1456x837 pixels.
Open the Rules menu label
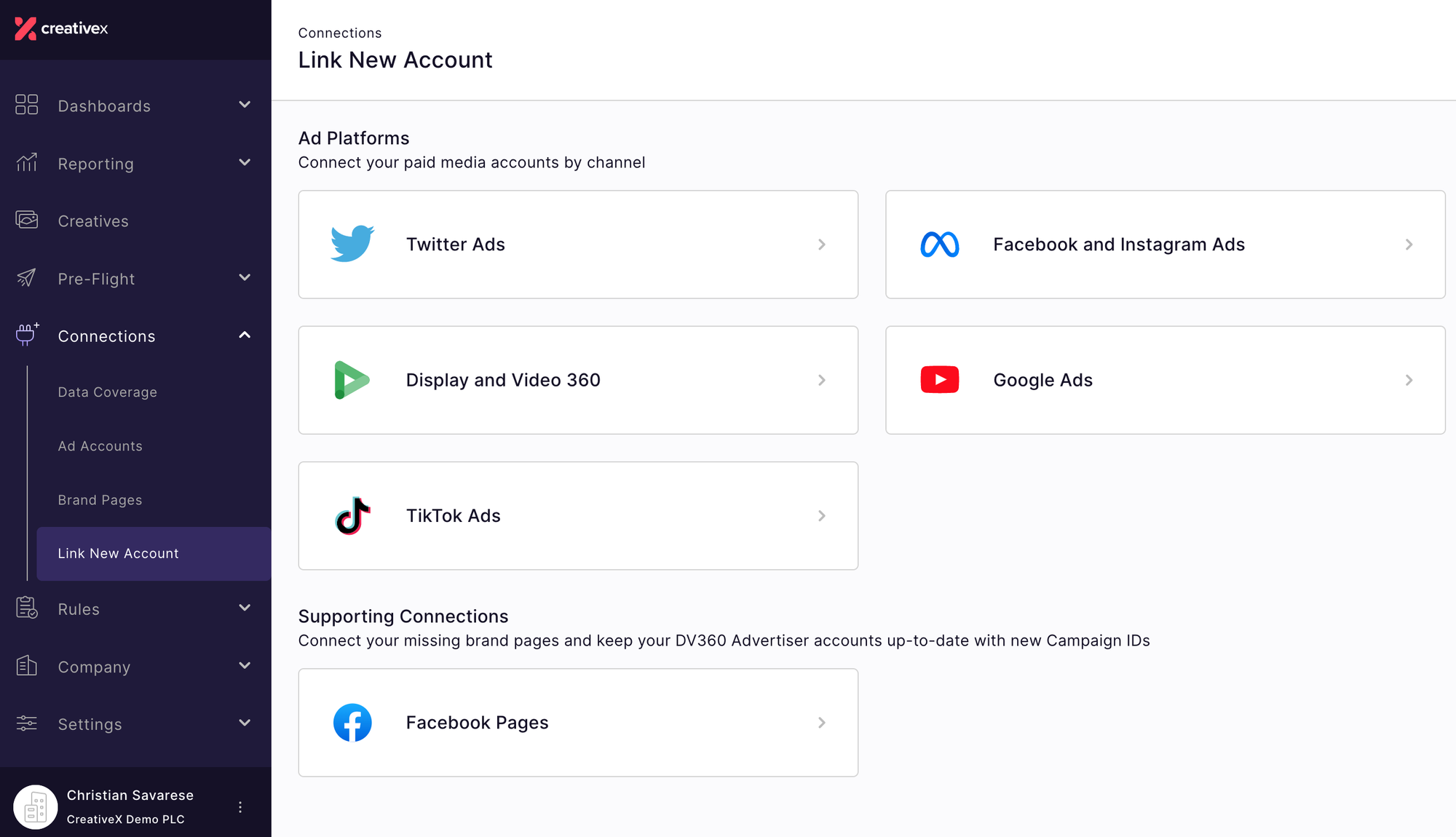(x=79, y=609)
